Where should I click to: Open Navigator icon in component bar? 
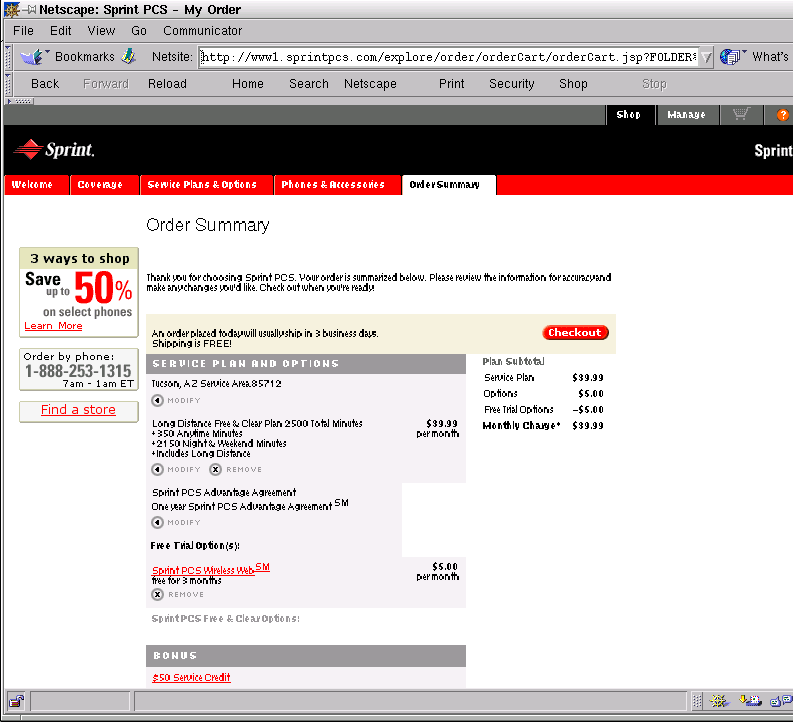pyautogui.click(x=719, y=701)
